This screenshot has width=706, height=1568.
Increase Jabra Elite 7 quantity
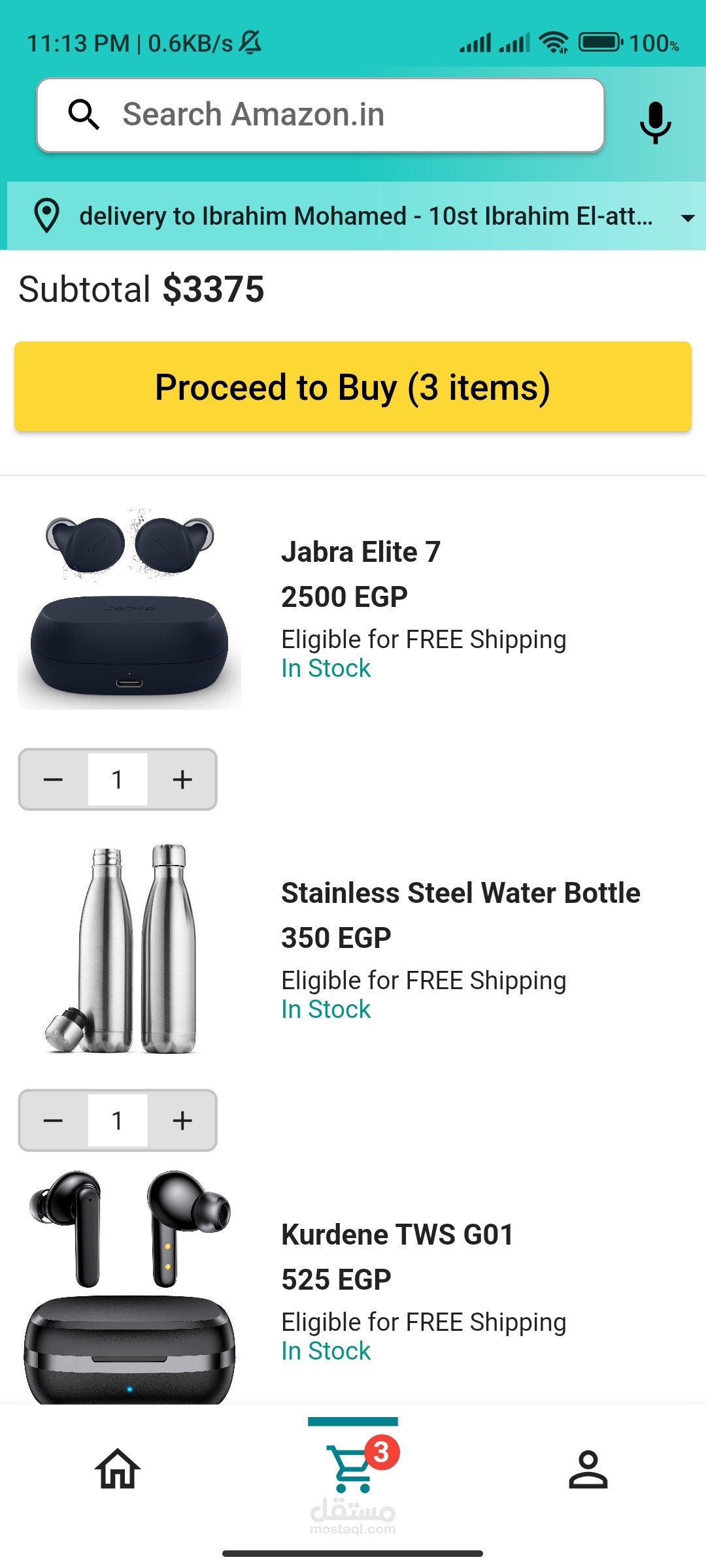182,779
